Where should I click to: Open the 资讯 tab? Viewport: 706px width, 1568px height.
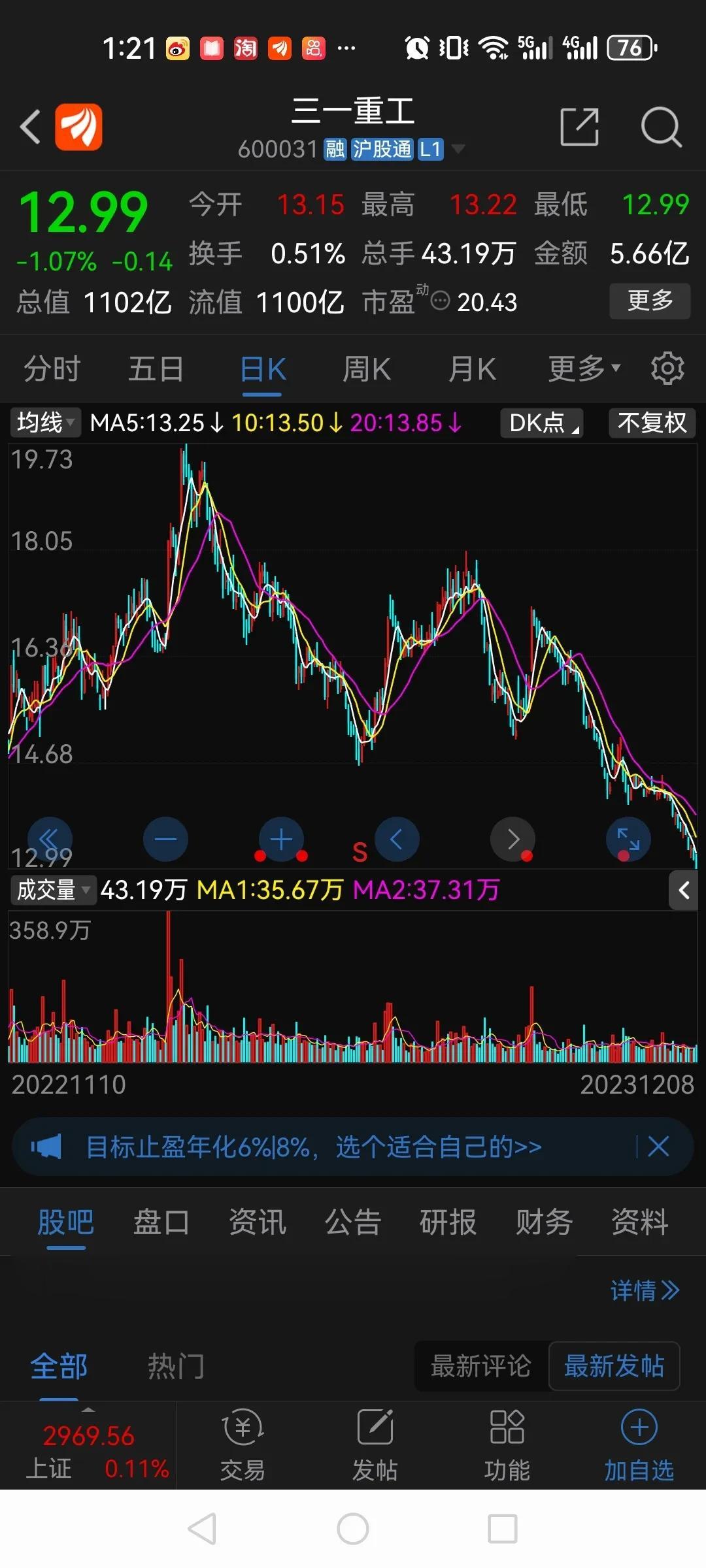(257, 1222)
